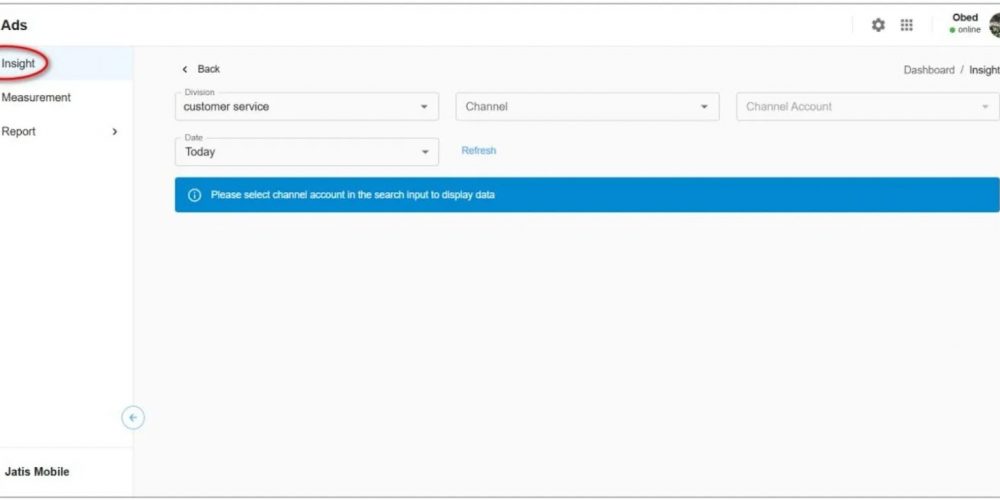Select Insight in the sidebar
The width and height of the screenshot is (1000, 500).
(19, 64)
